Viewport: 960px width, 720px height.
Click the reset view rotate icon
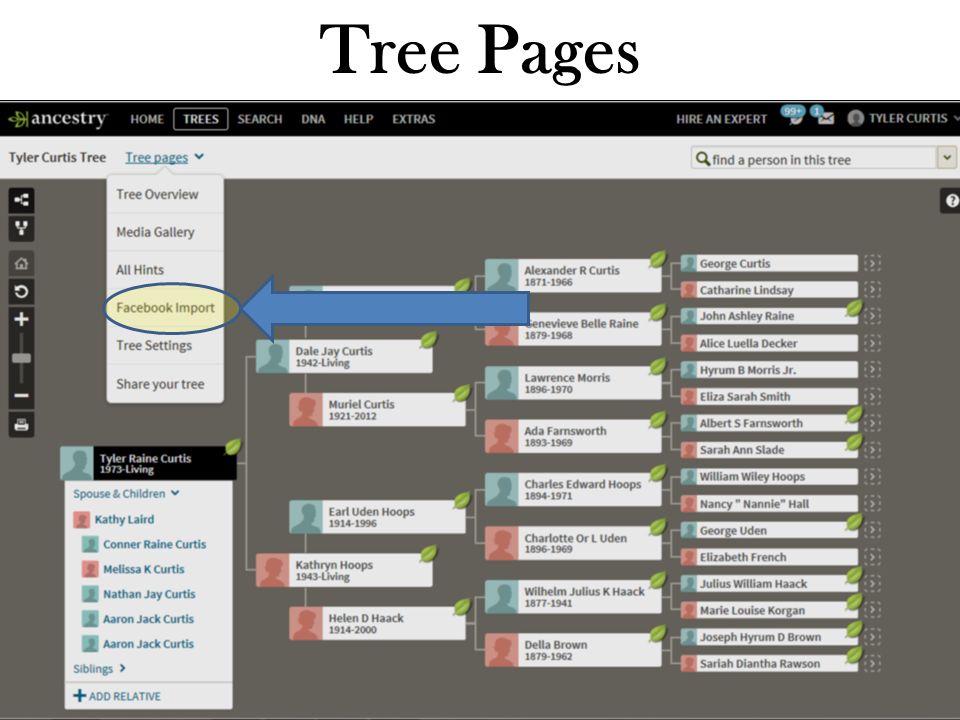click(x=21, y=291)
